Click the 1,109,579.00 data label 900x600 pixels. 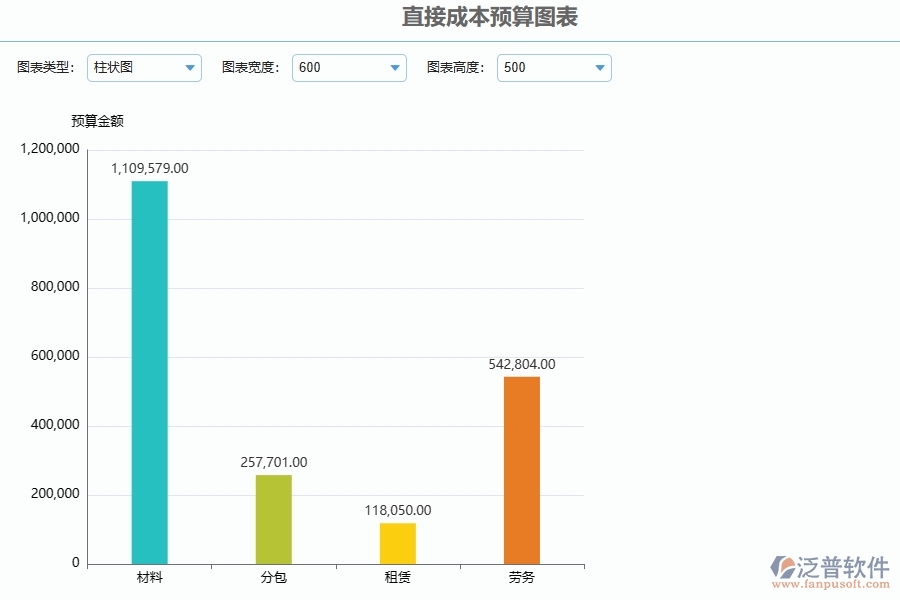148,168
